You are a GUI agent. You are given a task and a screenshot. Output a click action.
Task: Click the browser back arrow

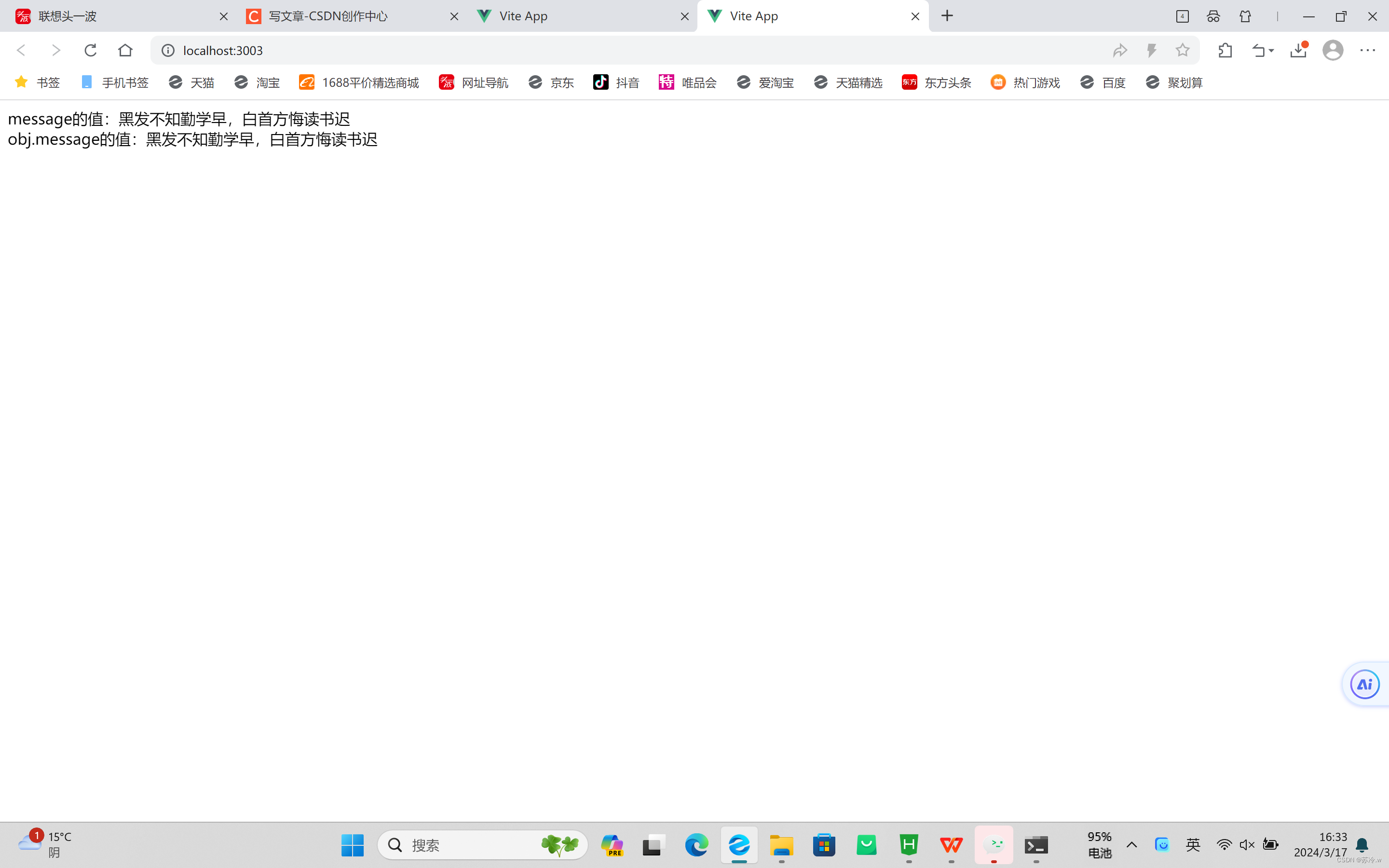(x=21, y=51)
